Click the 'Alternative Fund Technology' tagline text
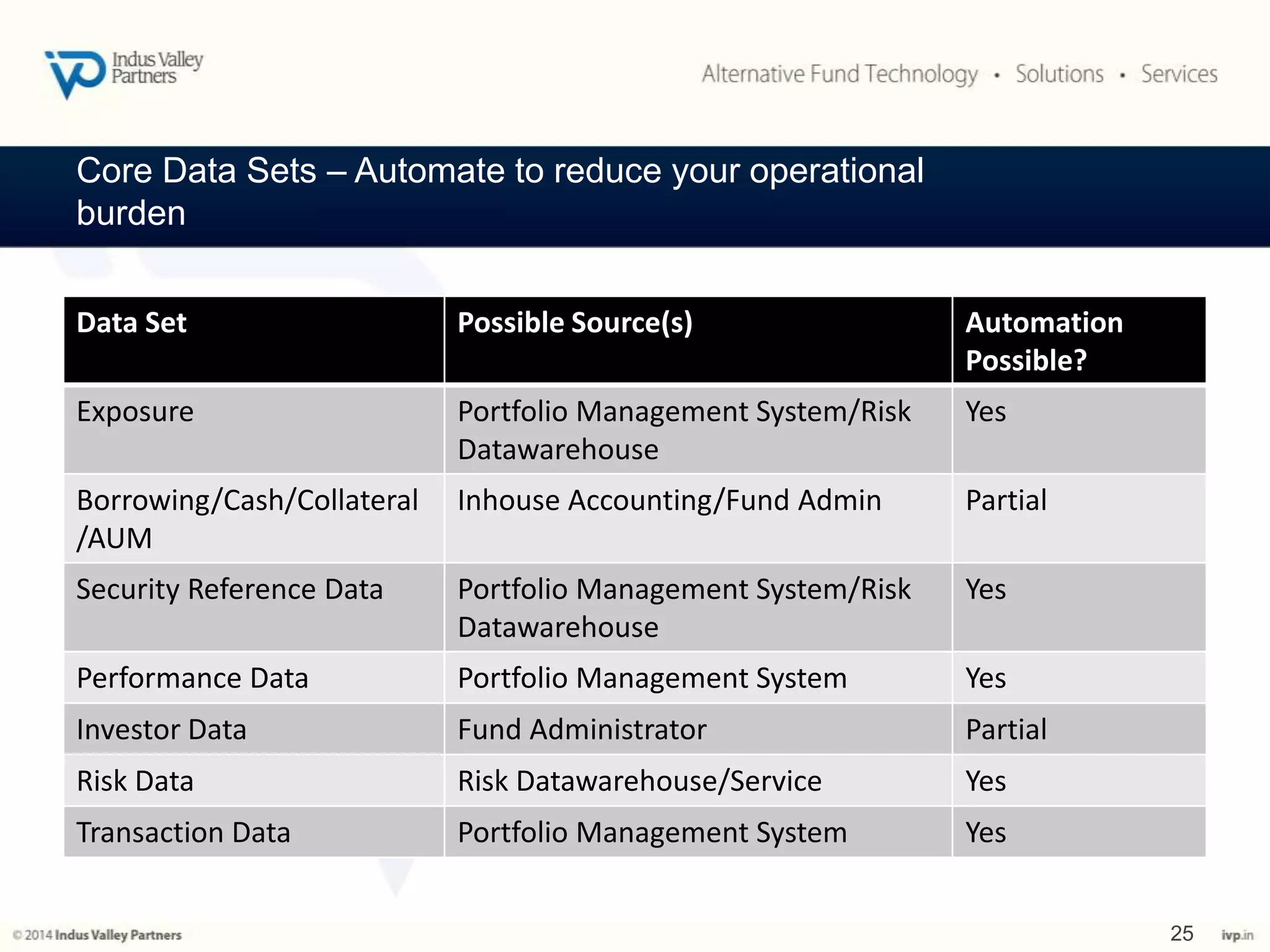The height and width of the screenshot is (952, 1270). pos(840,74)
